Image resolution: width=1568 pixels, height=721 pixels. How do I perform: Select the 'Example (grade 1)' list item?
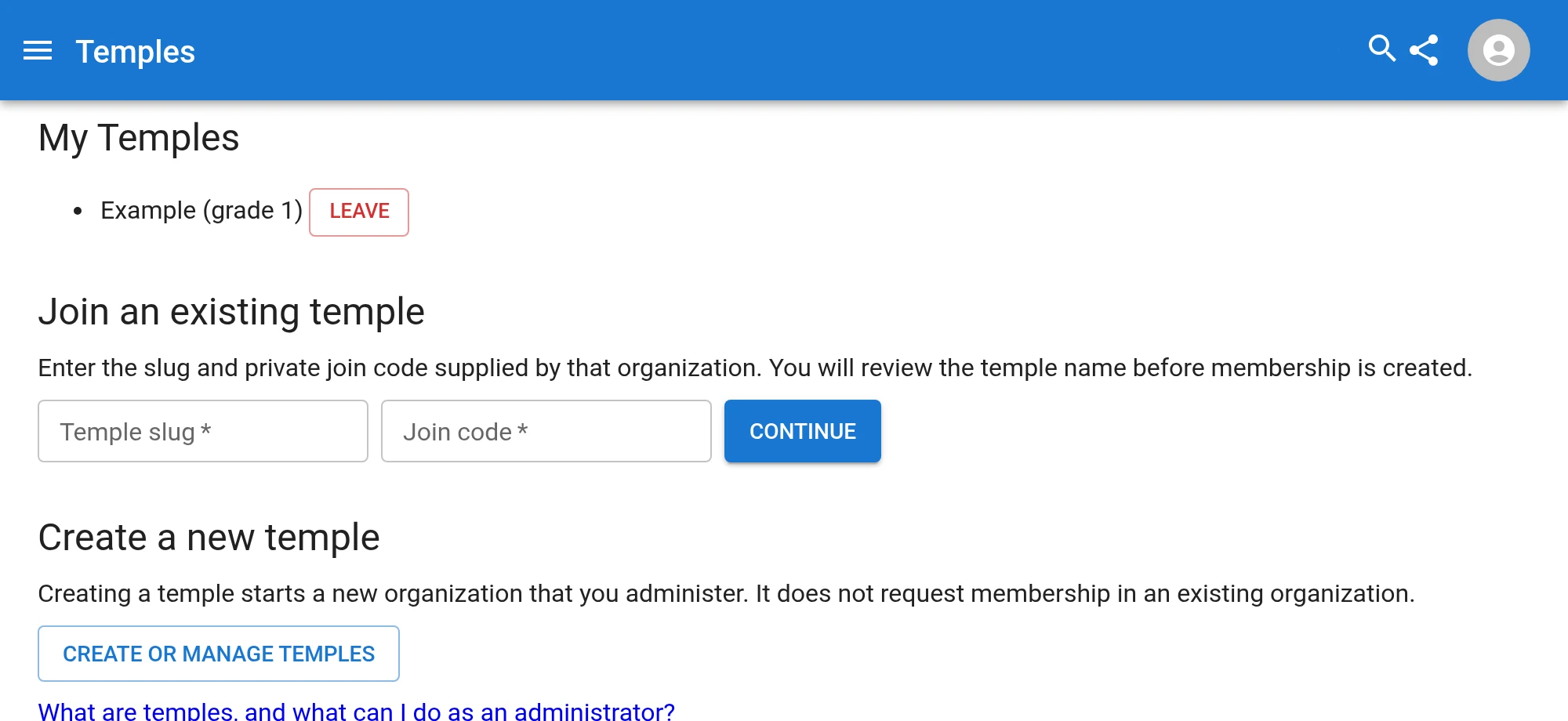coord(201,211)
